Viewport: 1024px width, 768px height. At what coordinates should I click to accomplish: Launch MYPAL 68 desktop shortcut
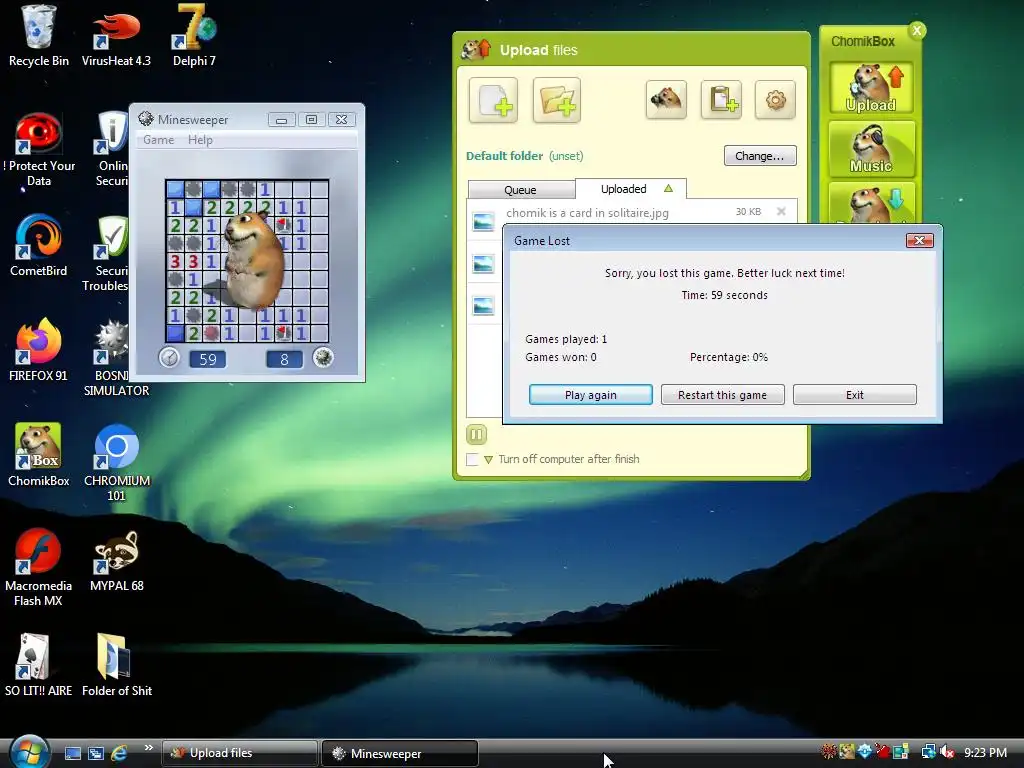(116, 560)
